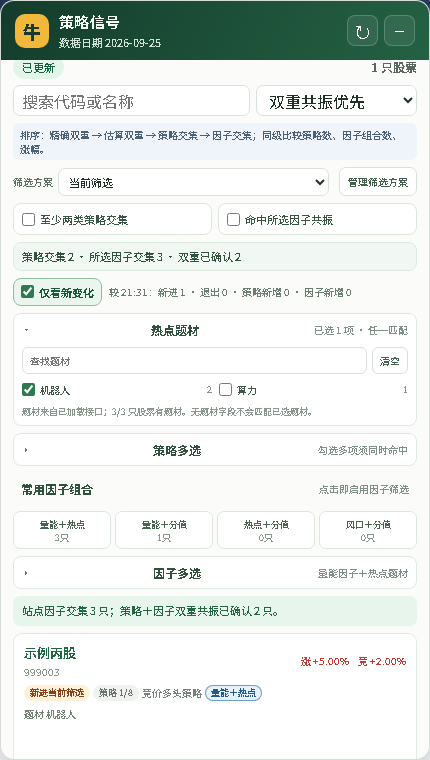
Task: Select the 风口+分值 0只 factor combo
Action: (x=368, y=530)
